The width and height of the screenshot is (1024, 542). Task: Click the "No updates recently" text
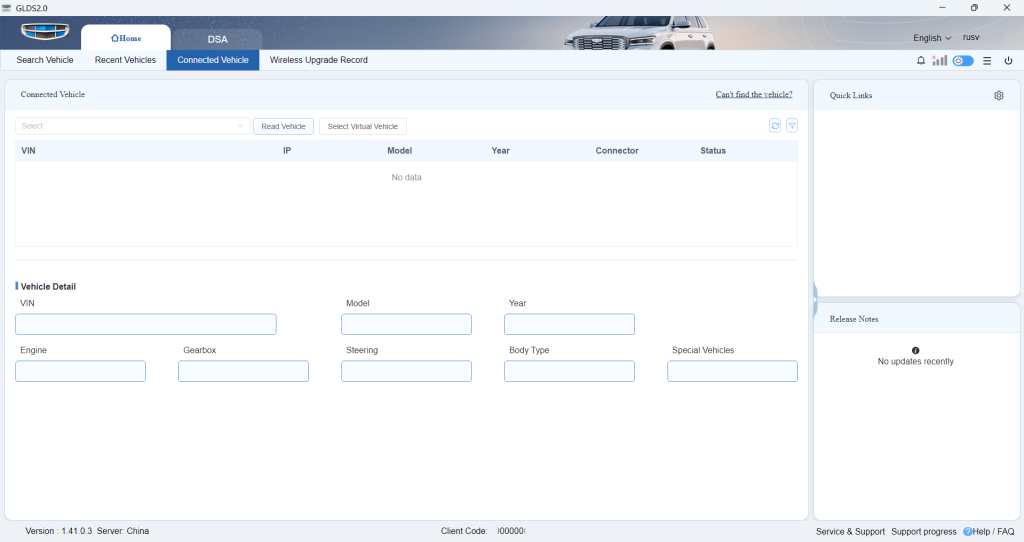[x=916, y=362]
